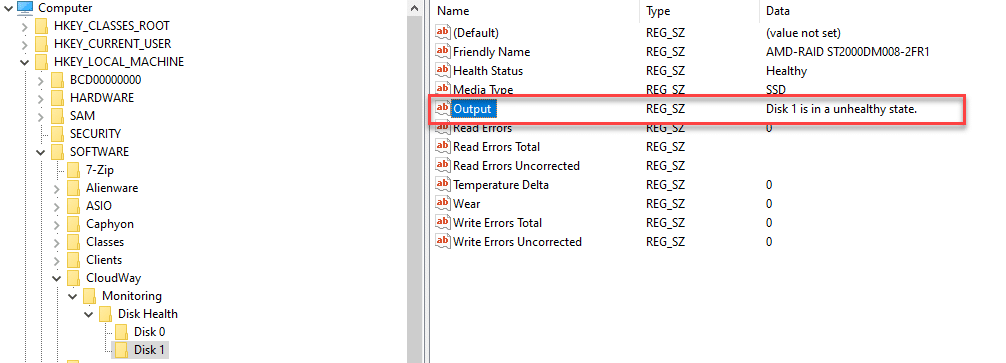Select the Health Status value icon
The width and height of the screenshot is (1006, 363).
click(443, 71)
